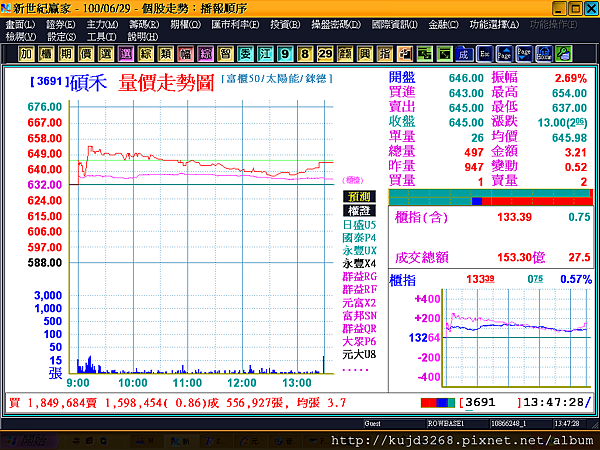
Task: Click the 權證 (warrants) button
Action: tap(359, 210)
